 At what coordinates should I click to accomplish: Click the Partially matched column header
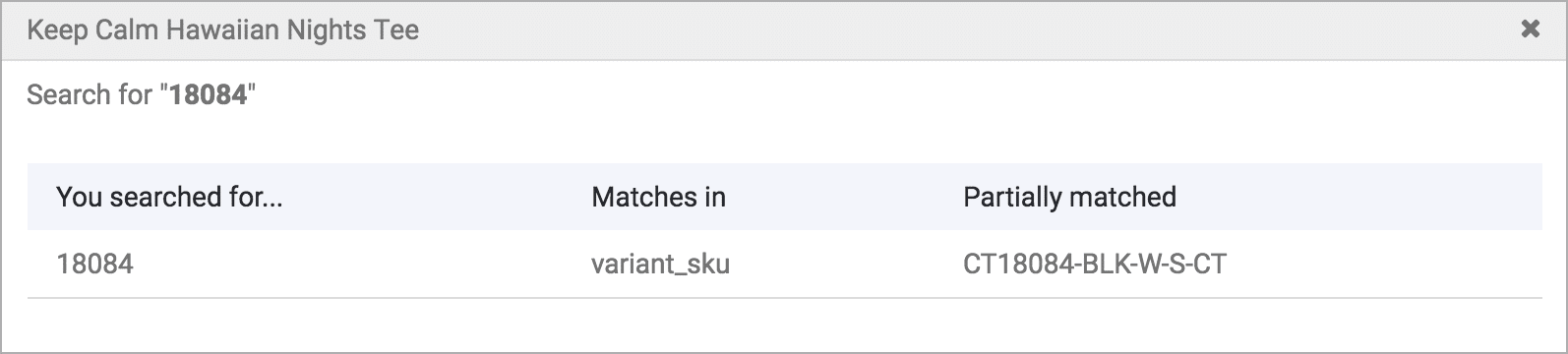point(1069,197)
